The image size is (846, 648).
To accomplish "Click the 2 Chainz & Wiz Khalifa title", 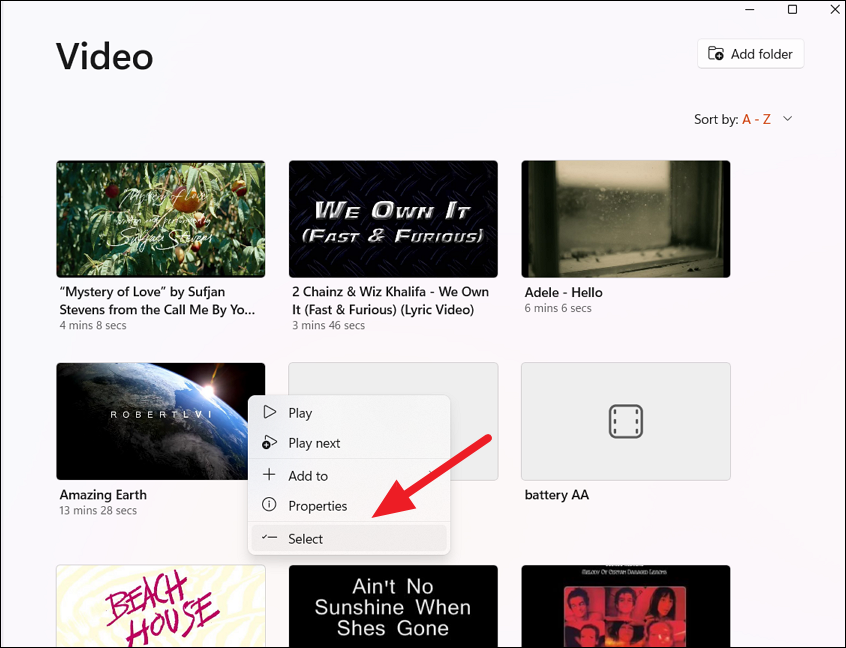I will coord(391,301).
